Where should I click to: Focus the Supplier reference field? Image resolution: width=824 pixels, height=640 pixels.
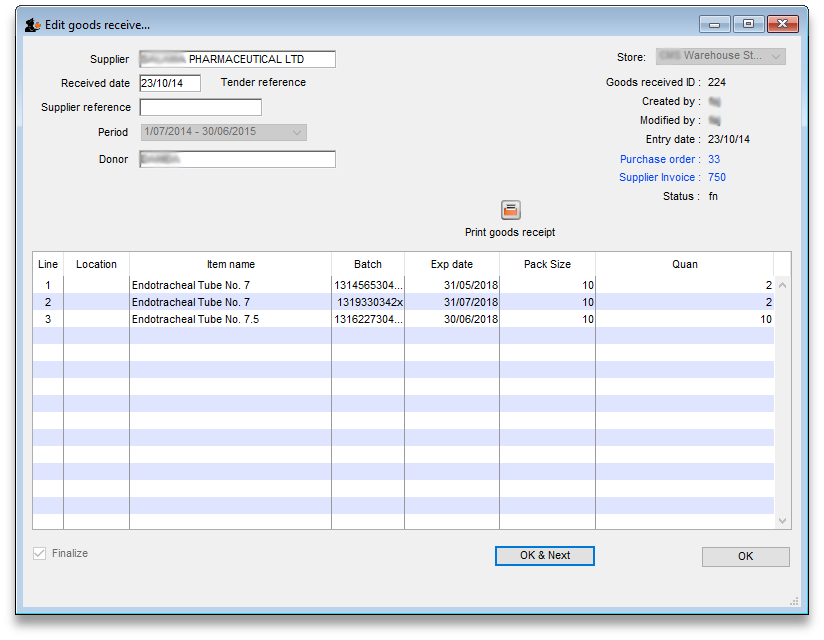pyautogui.click(x=200, y=107)
